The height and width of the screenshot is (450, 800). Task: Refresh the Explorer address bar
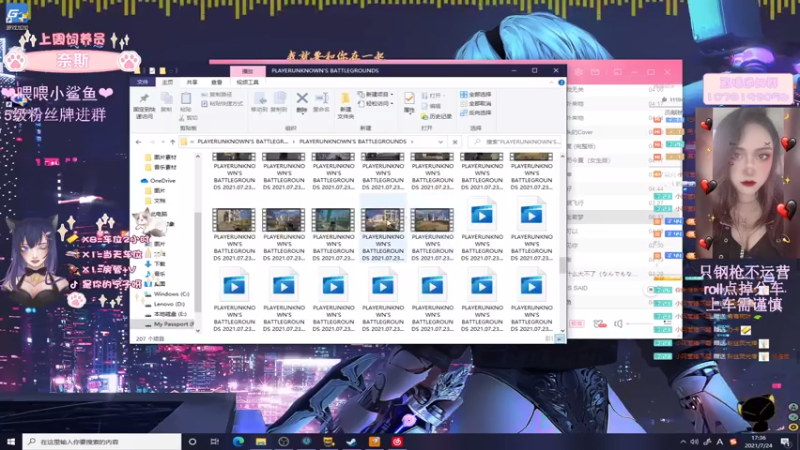(x=455, y=142)
